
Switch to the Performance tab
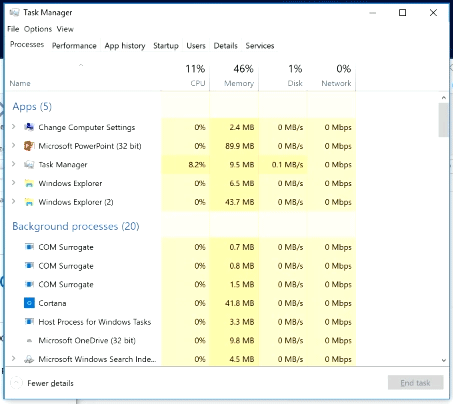point(74,46)
